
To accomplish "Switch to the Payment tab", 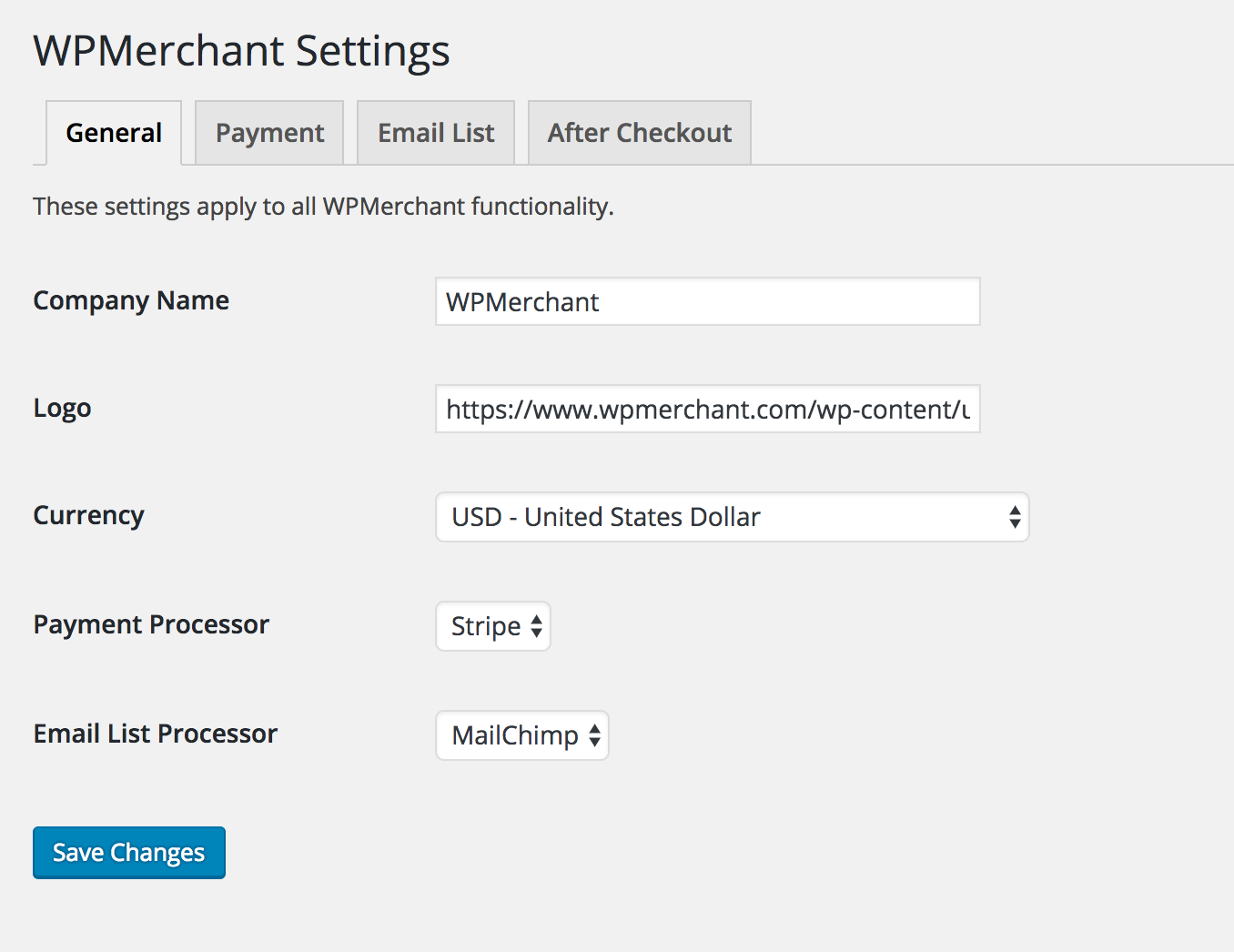I will pyautogui.click(x=269, y=133).
